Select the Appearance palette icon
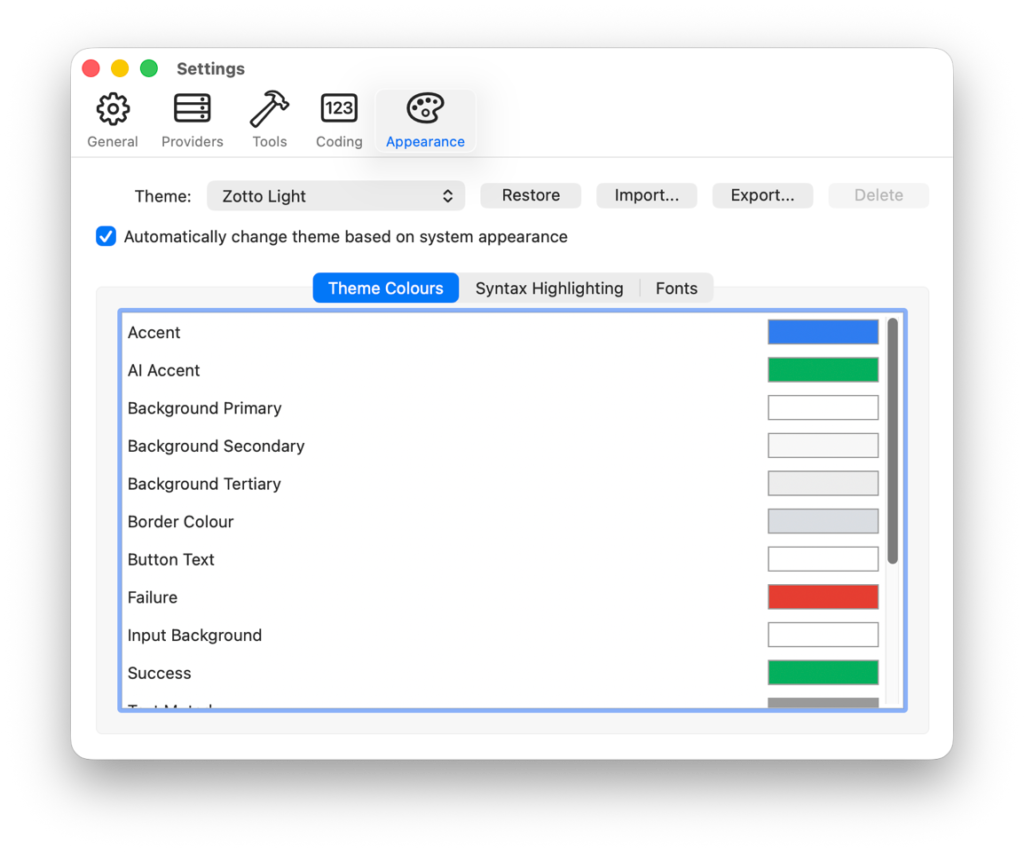The image size is (1024, 853). click(425, 109)
